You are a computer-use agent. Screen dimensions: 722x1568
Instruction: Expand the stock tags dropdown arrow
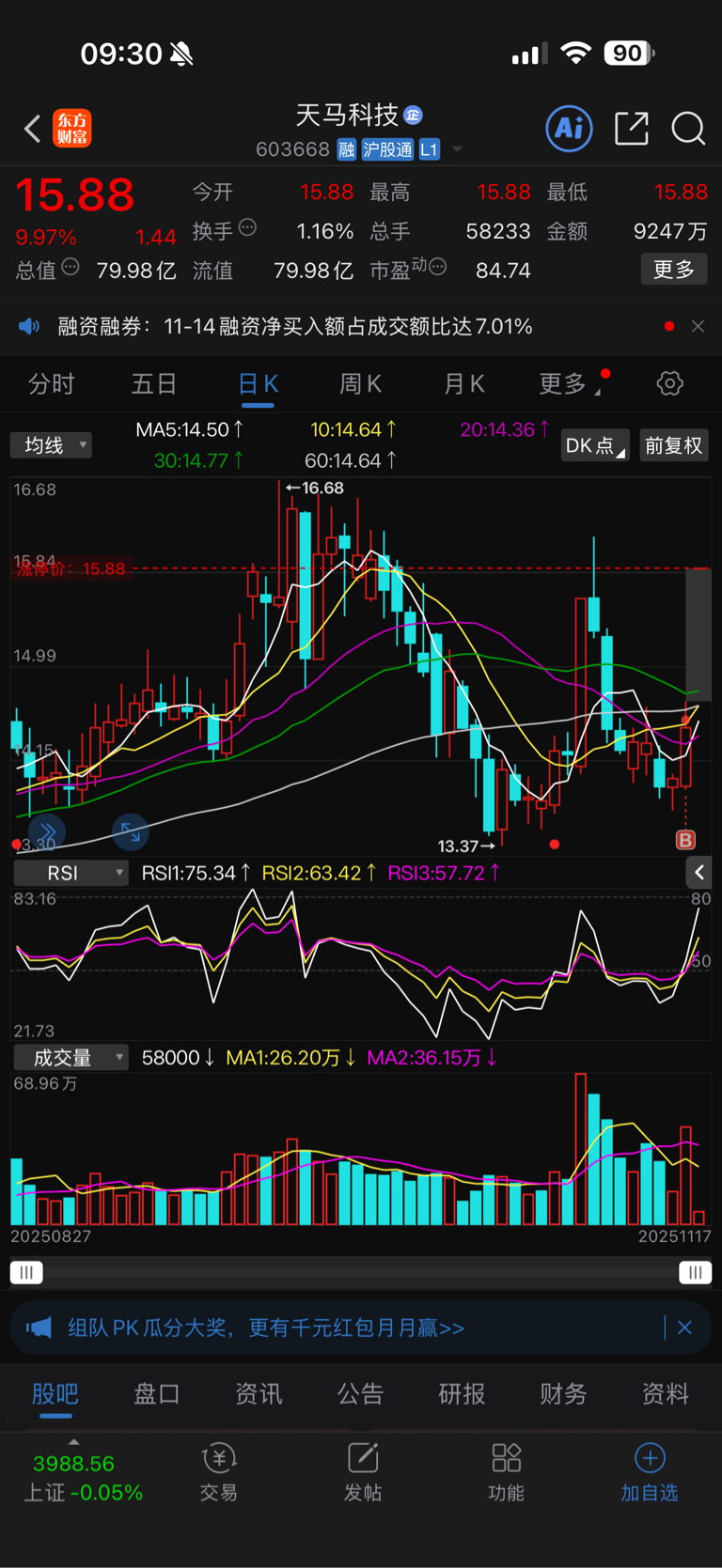tap(458, 149)
